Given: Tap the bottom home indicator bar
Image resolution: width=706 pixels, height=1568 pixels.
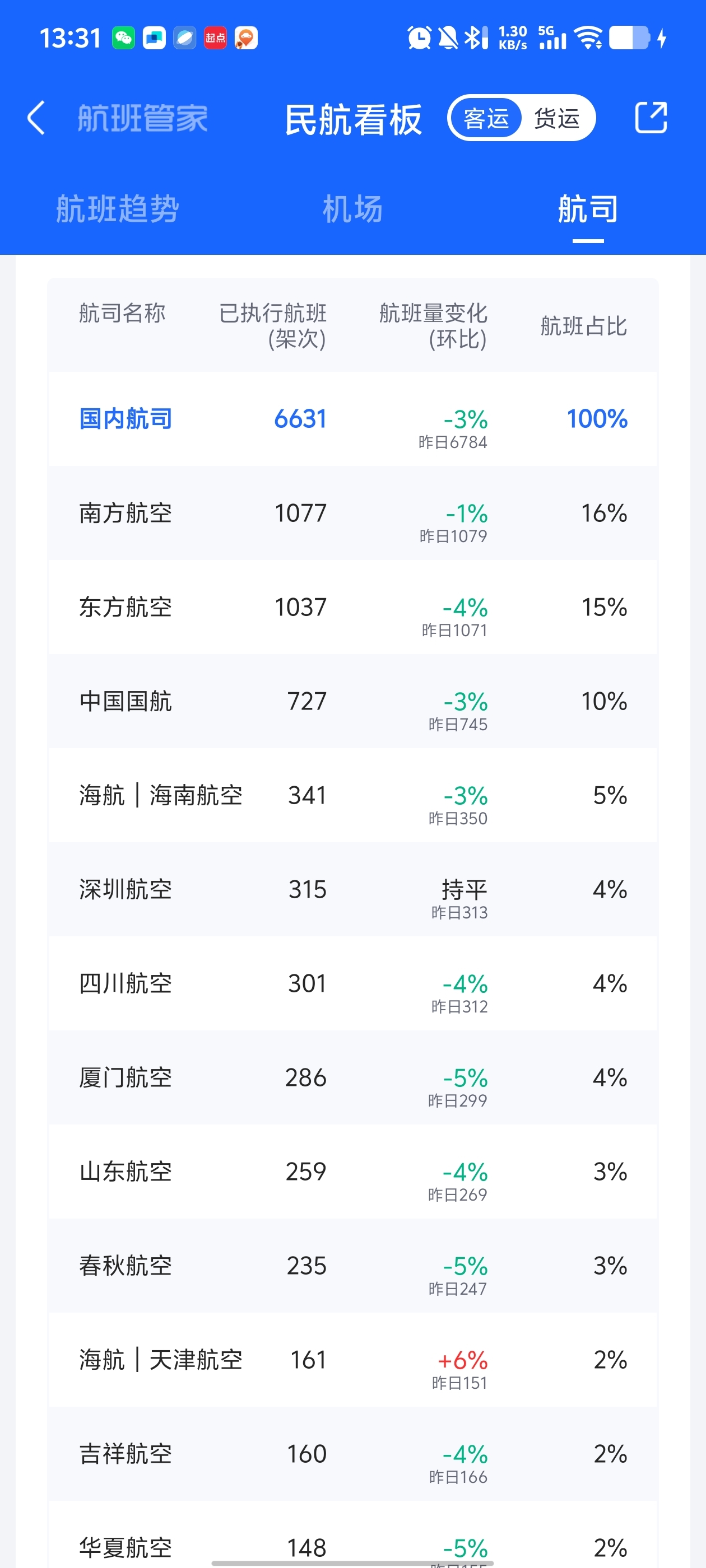Looking at the screenshot, I should click(x=352, y=1562).
